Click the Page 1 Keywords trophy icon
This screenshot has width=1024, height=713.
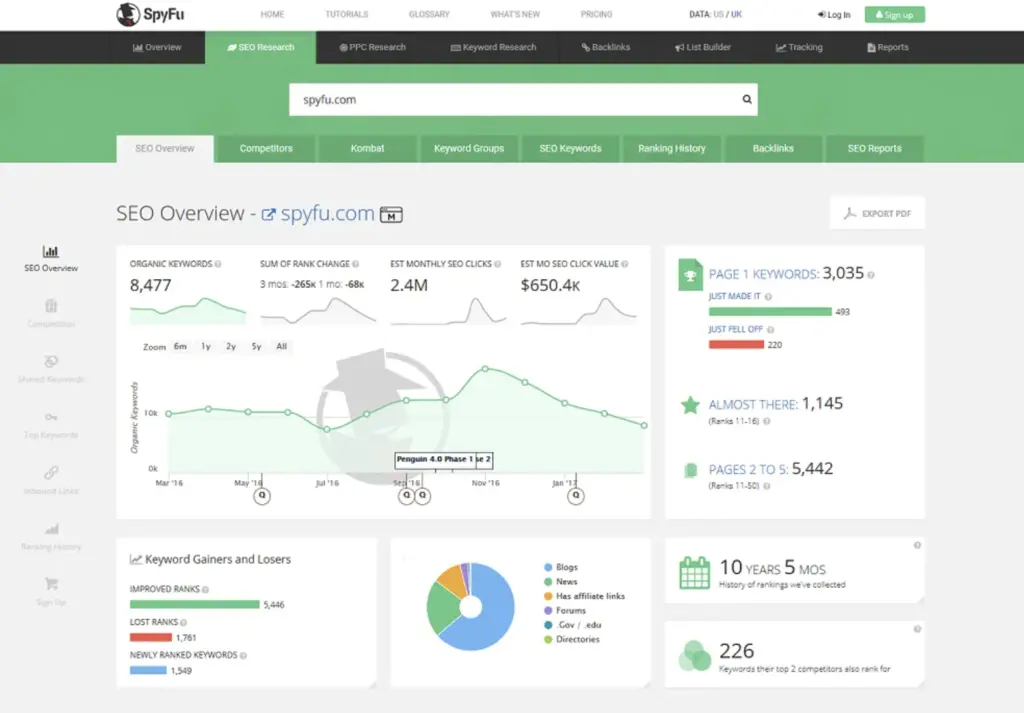[690, 275]
